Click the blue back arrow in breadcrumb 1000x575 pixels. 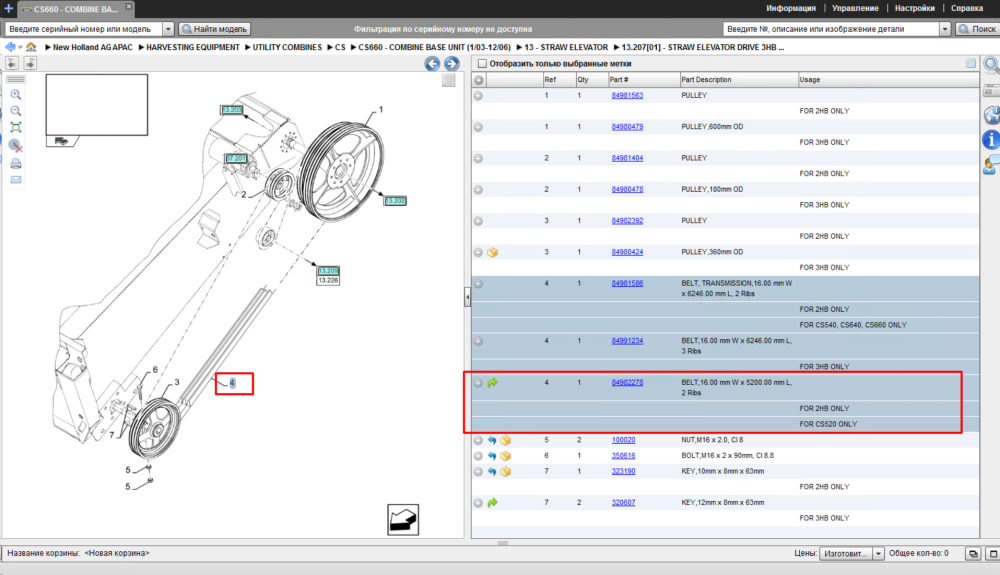click(10, 47)
